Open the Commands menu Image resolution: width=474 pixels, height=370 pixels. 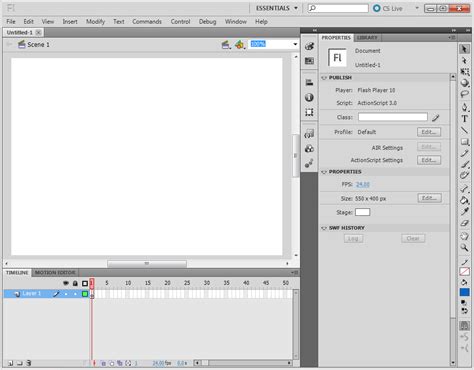[x=147, y=22]
